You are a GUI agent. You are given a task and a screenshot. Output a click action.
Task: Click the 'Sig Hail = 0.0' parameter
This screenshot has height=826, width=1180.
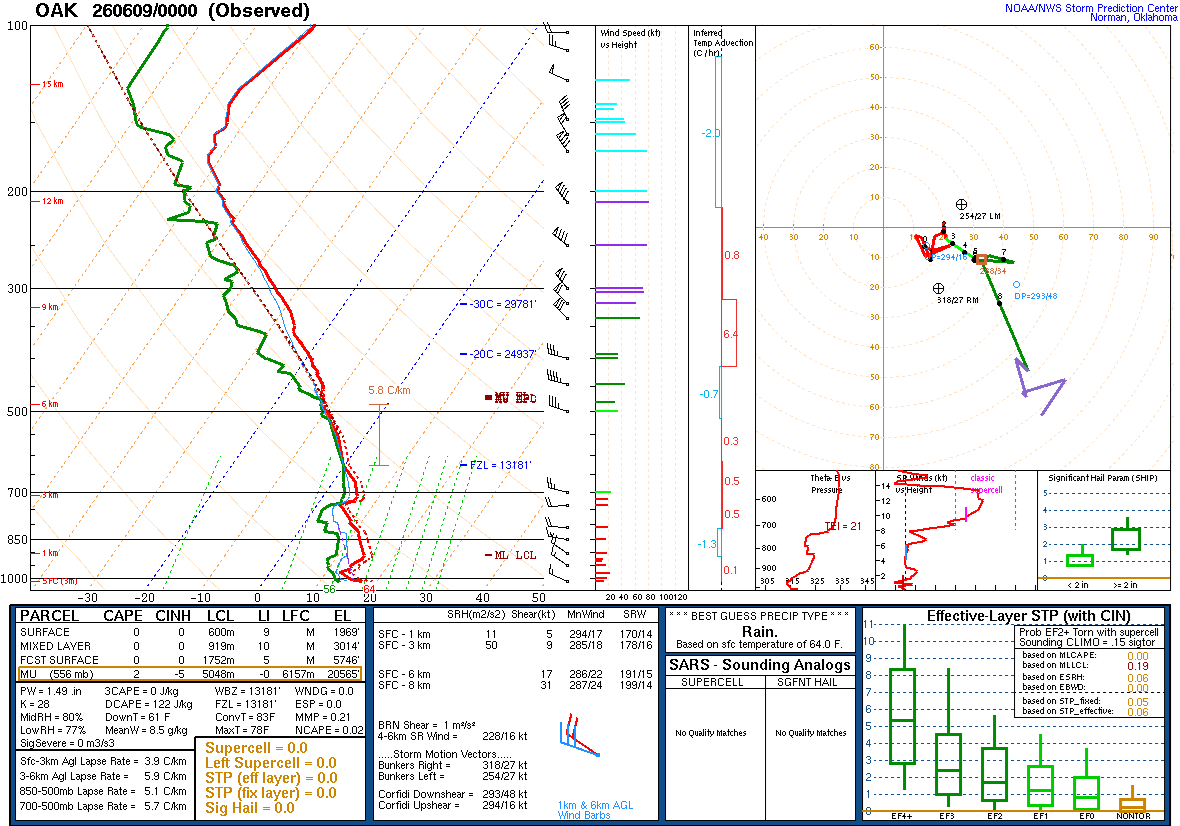pos(250,808)
